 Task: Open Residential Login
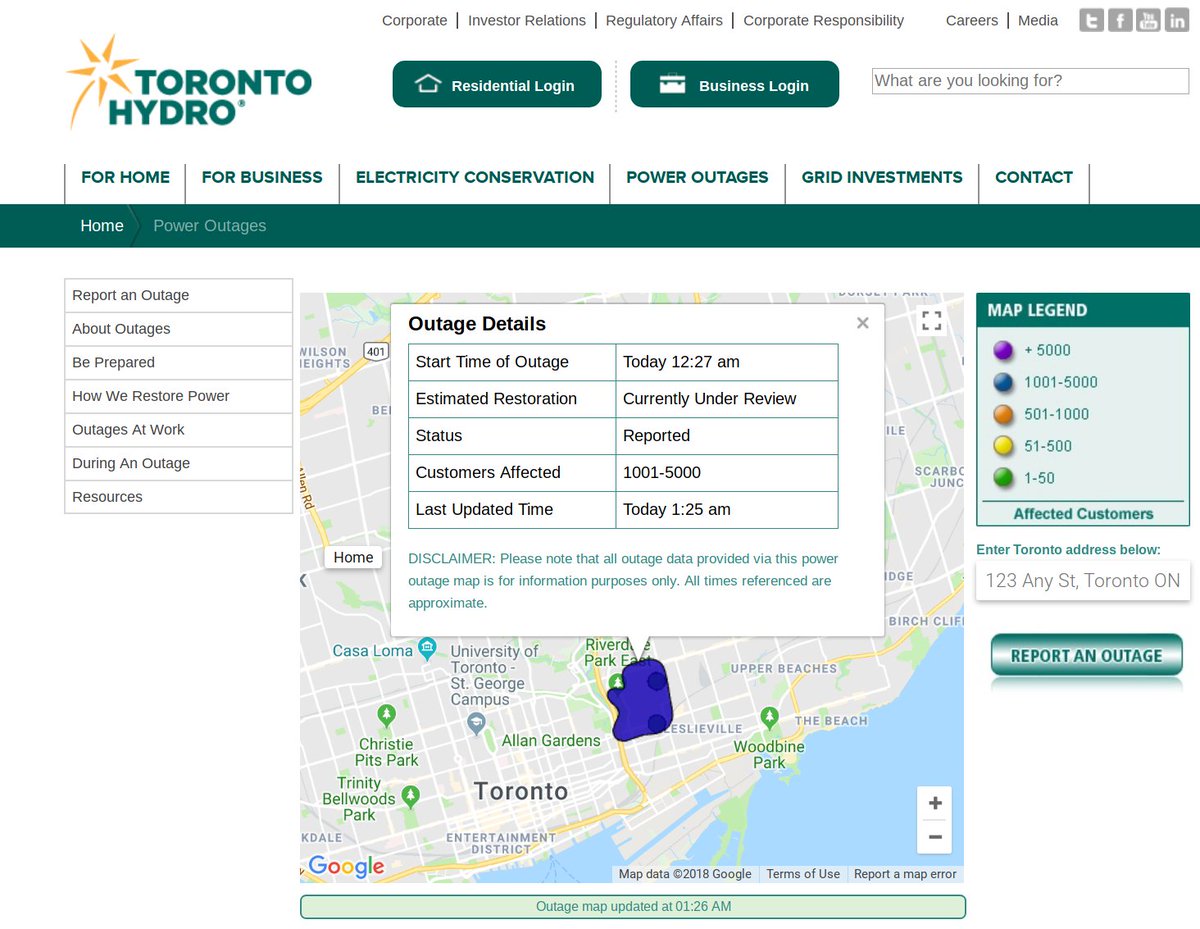click(x=497, y=84)
